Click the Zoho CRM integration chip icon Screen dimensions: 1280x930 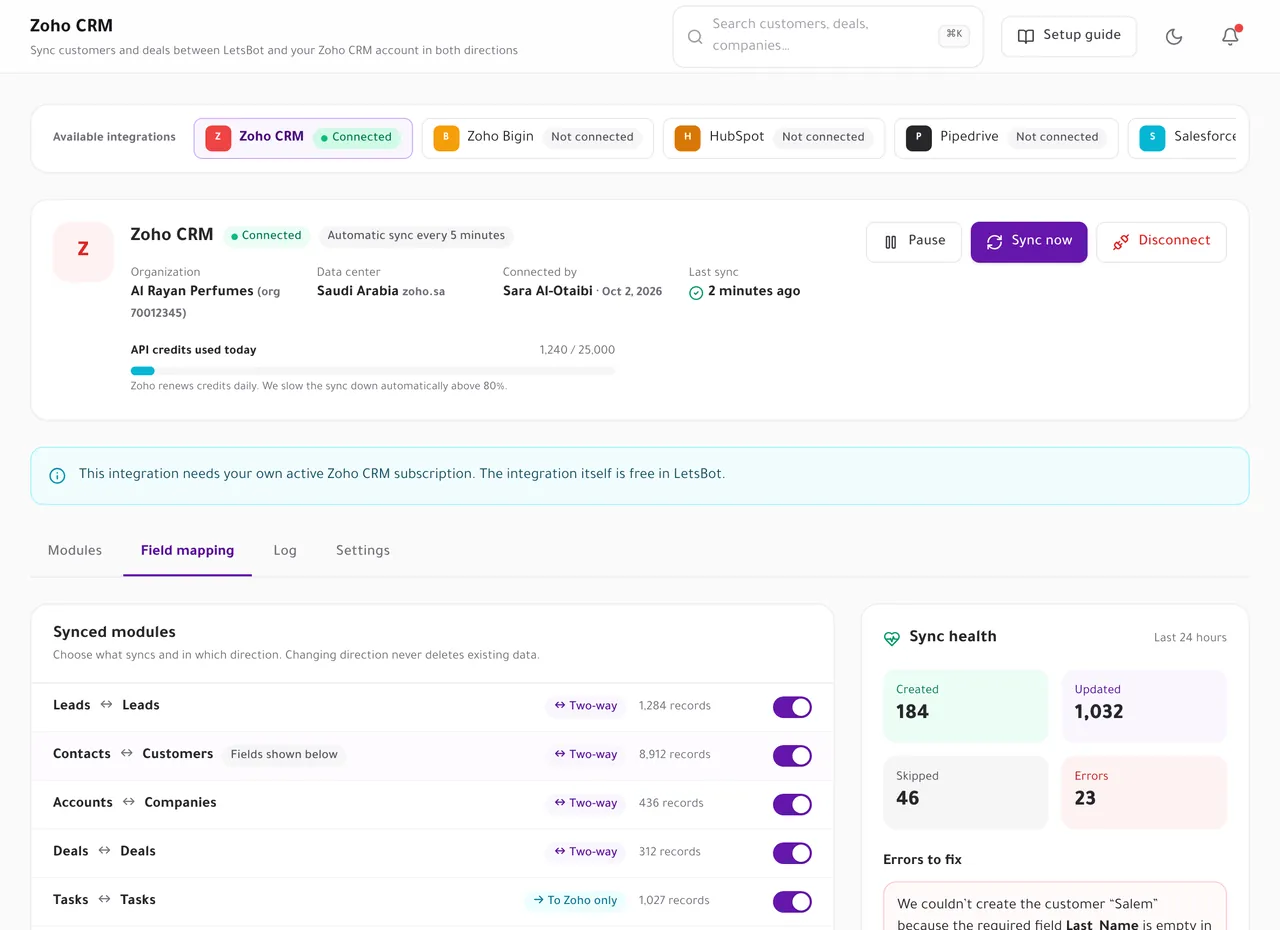[218, 138]
